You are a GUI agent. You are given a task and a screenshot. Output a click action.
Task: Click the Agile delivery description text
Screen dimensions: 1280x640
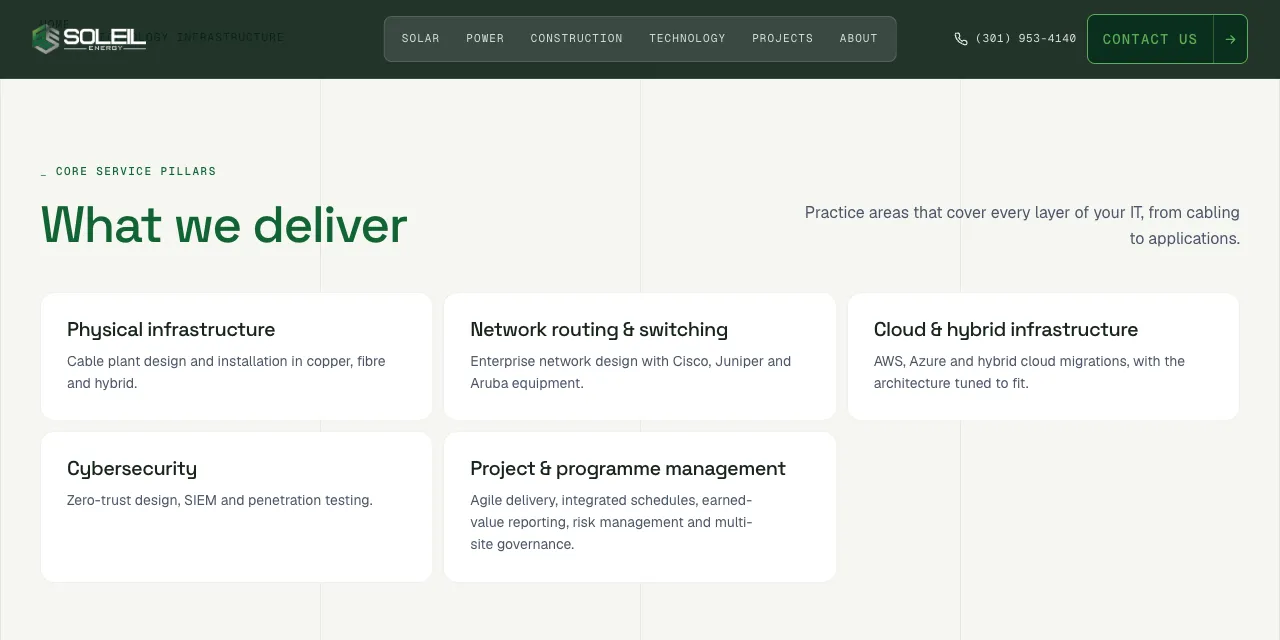point(611,522)
